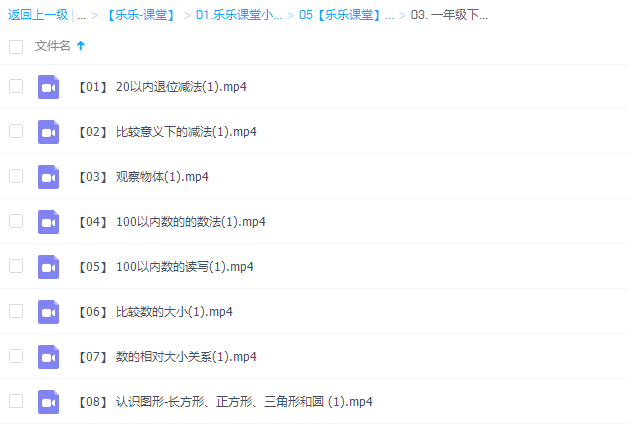Click the sort arrow next to 文件名

coord(81,46)
